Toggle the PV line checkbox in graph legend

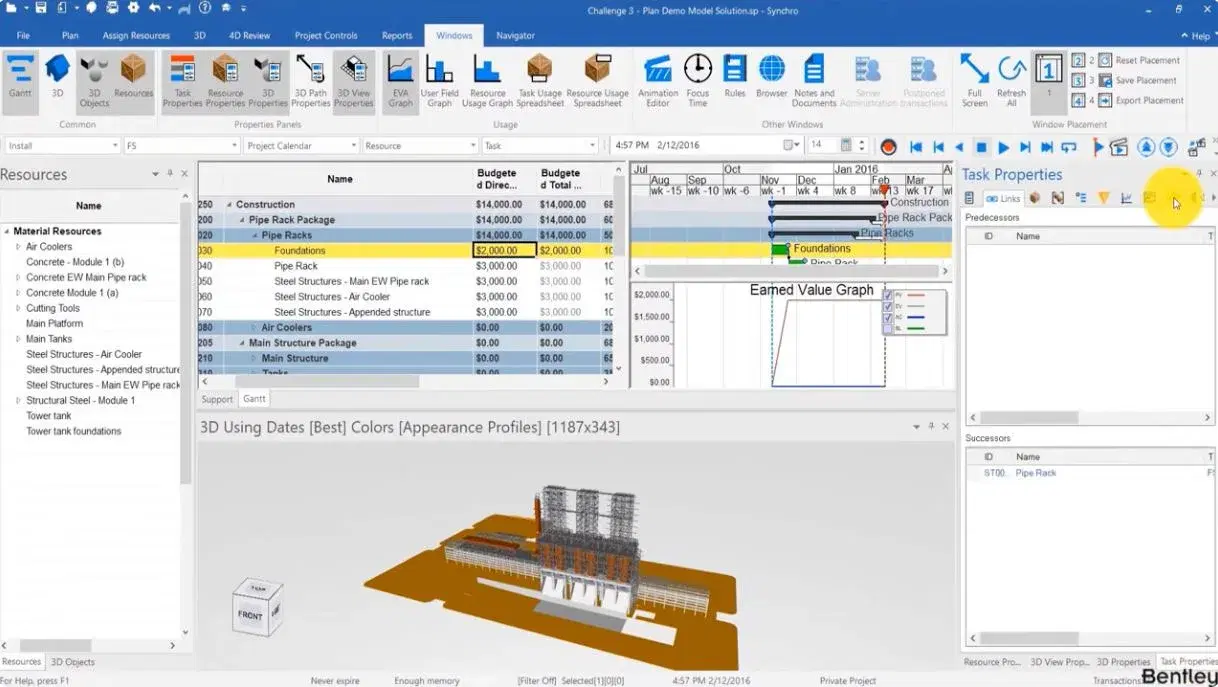888,296
